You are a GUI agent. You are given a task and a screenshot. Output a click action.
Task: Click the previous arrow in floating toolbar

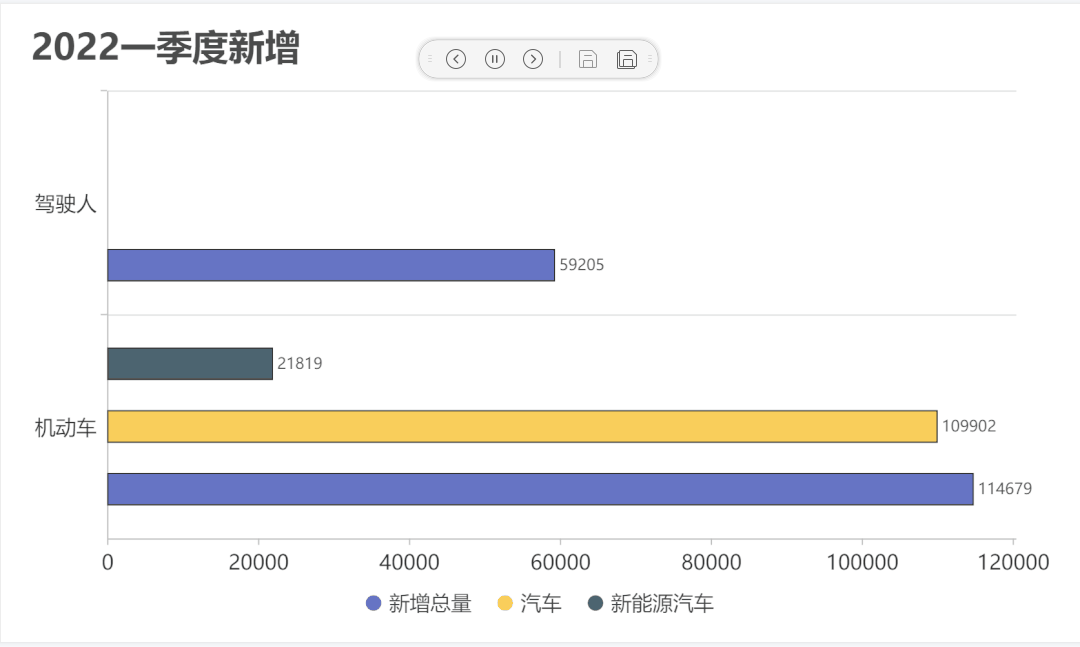point(456,59)
